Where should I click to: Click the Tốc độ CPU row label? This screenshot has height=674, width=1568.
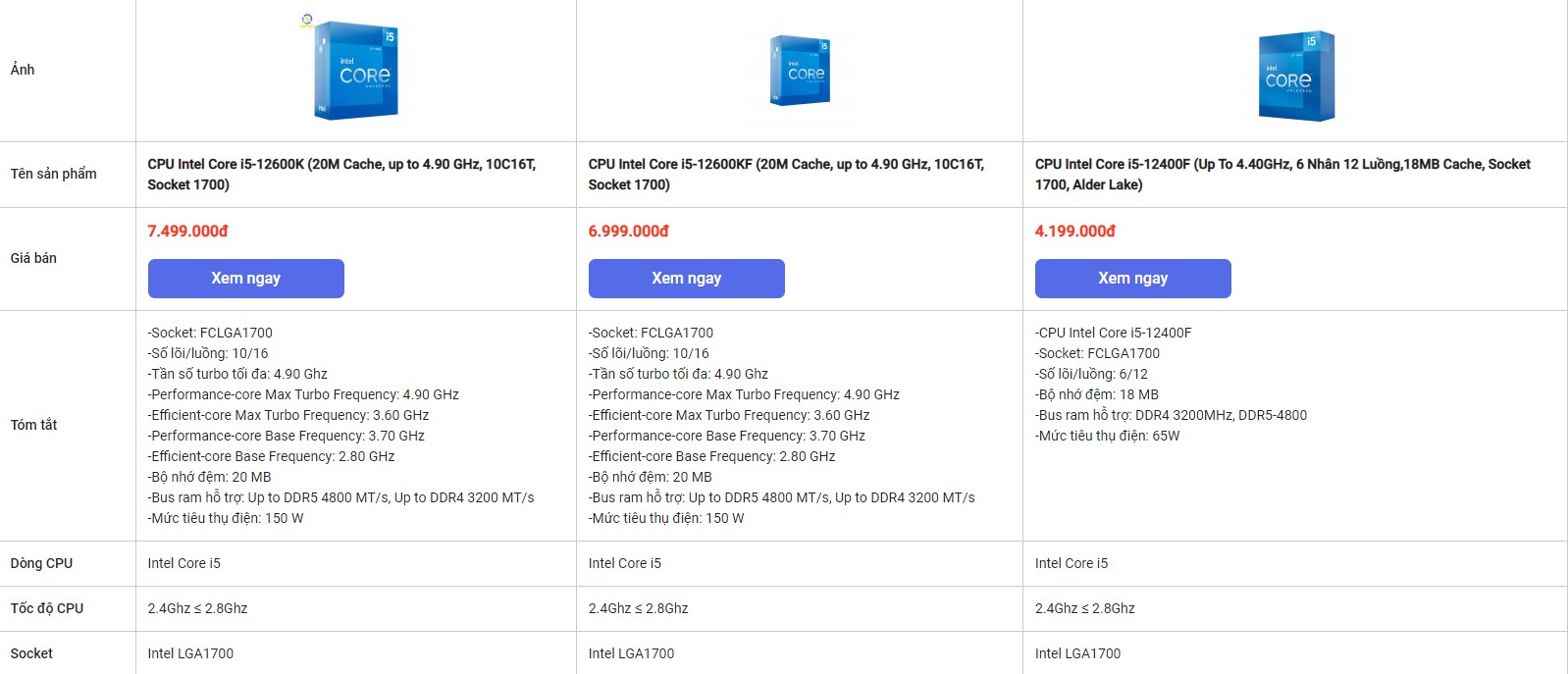tap(47, 608)
